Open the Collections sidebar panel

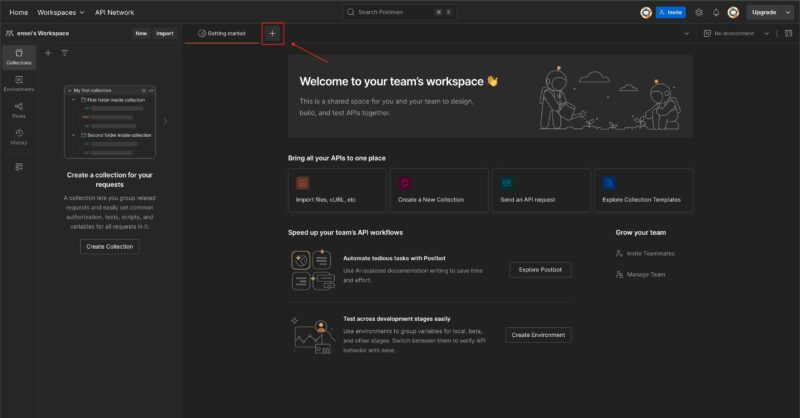[19, 57]
